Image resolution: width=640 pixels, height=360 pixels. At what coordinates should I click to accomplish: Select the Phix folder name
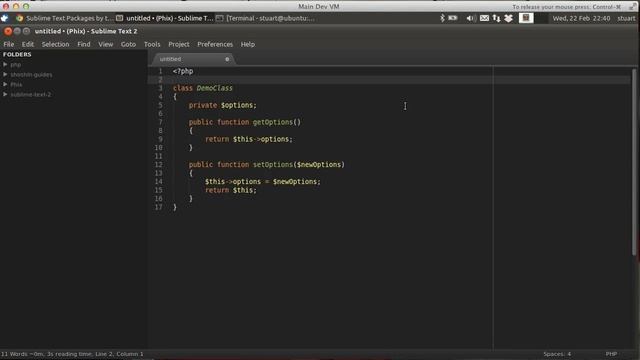click(16, 84)
